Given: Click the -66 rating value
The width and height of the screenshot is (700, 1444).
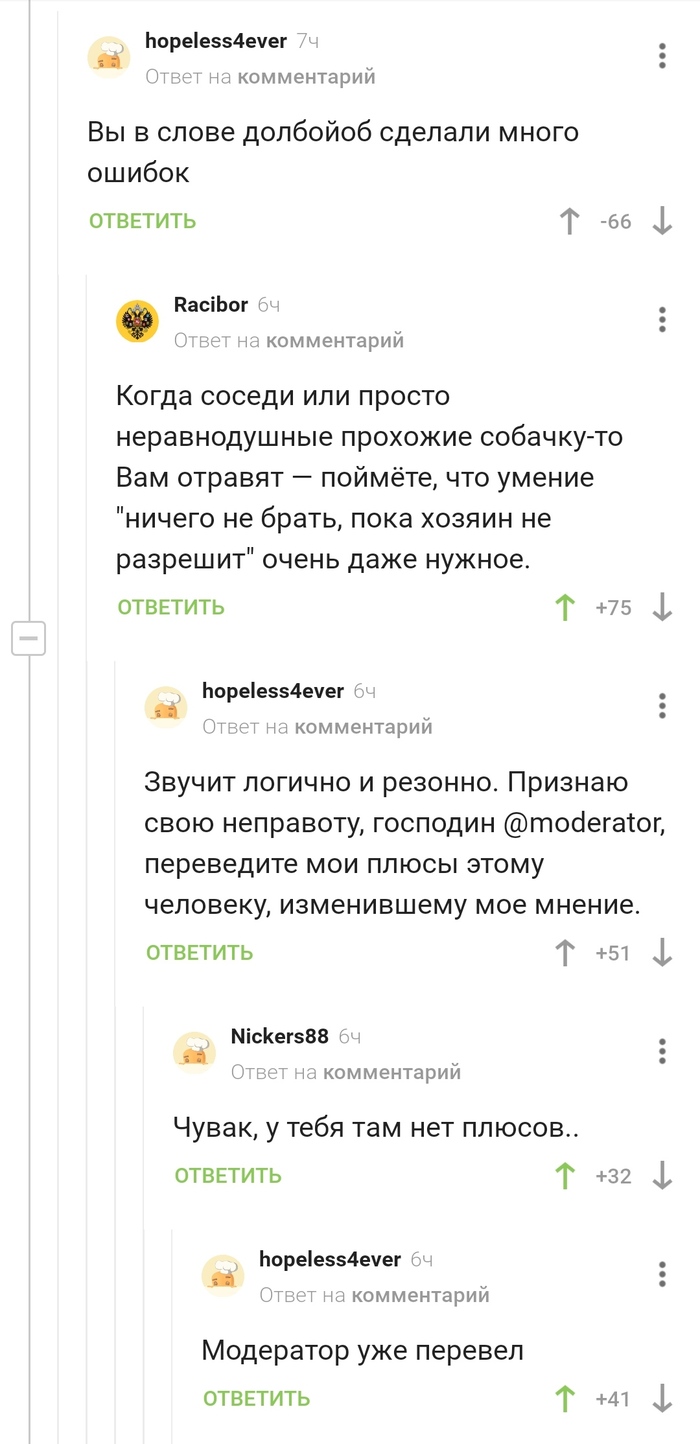Looking at the screenshot, I should (x=614, y=221).
